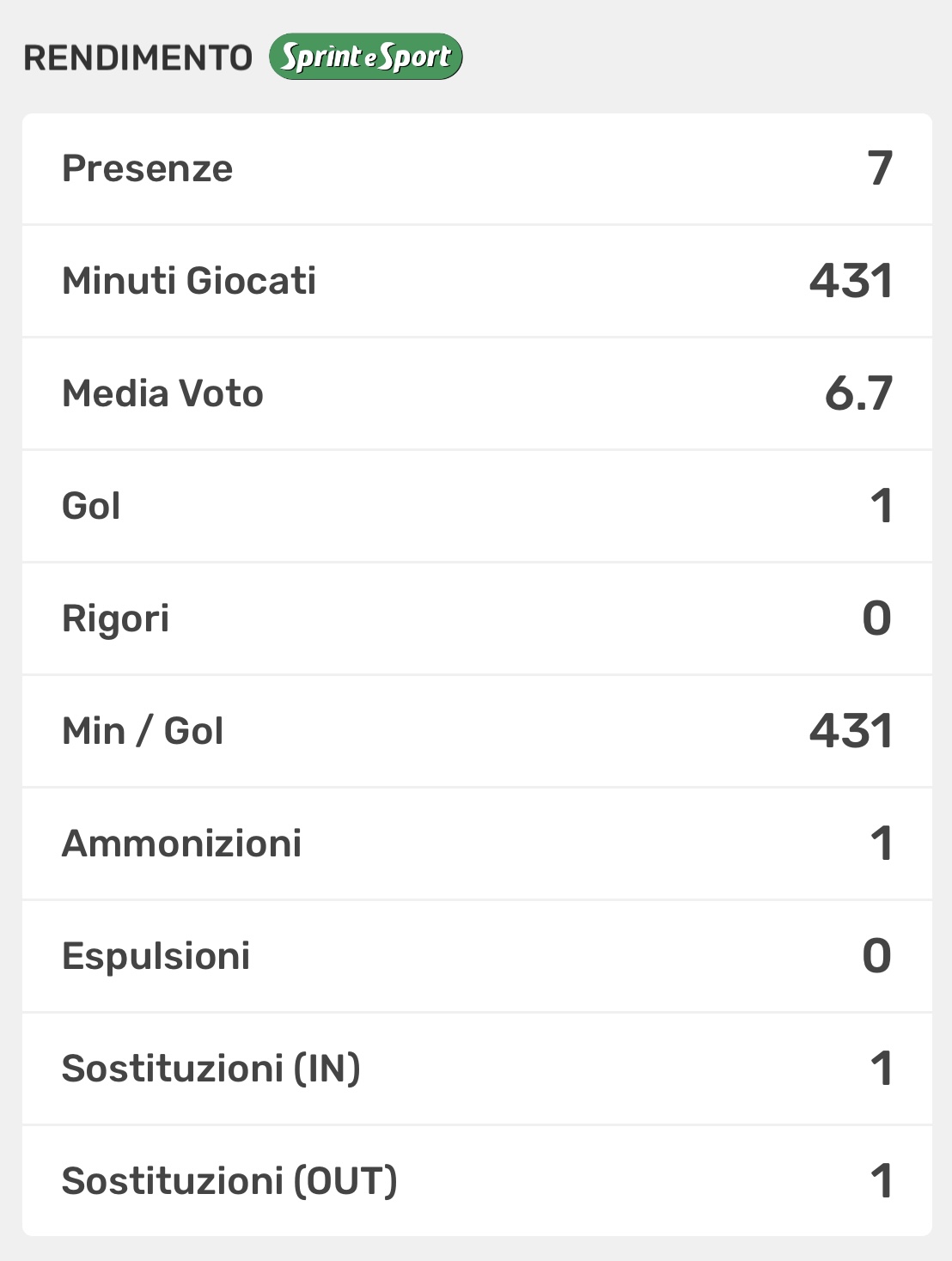
Task: Select the Media Voto label
Action: [x=162, y=393]
